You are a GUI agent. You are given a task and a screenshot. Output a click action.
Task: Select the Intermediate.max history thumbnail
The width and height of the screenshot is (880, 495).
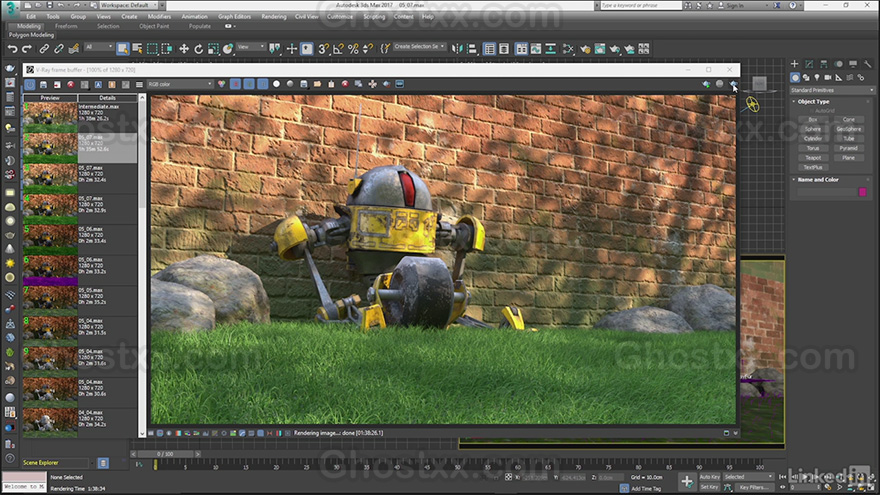click(x=50, y=117)
